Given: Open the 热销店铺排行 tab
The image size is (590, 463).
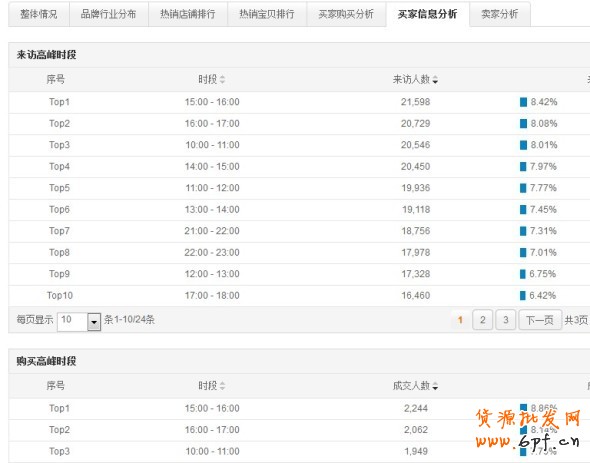Looking at the screenshot, I should 188,14.
